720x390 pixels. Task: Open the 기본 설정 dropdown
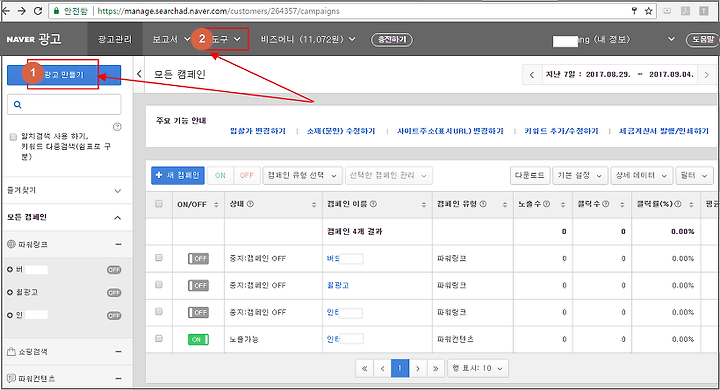pos(580,175)
